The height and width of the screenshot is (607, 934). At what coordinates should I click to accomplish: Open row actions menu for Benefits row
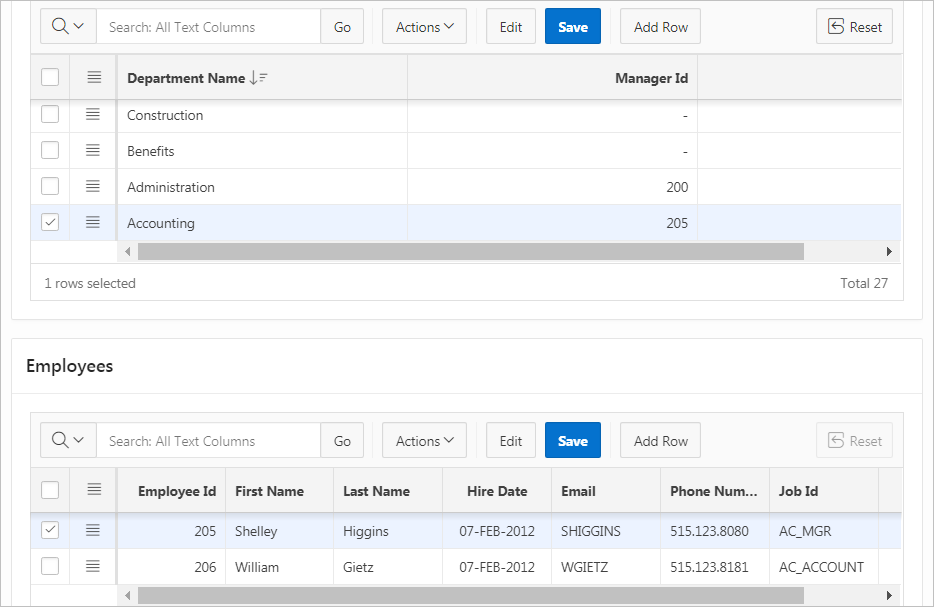coord(93,151)
